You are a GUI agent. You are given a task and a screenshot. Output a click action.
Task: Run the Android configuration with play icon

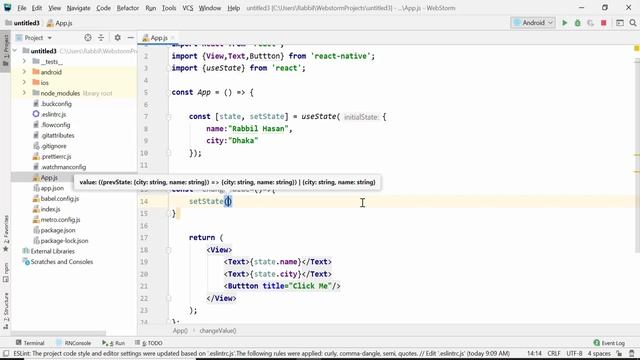[564, 23]
